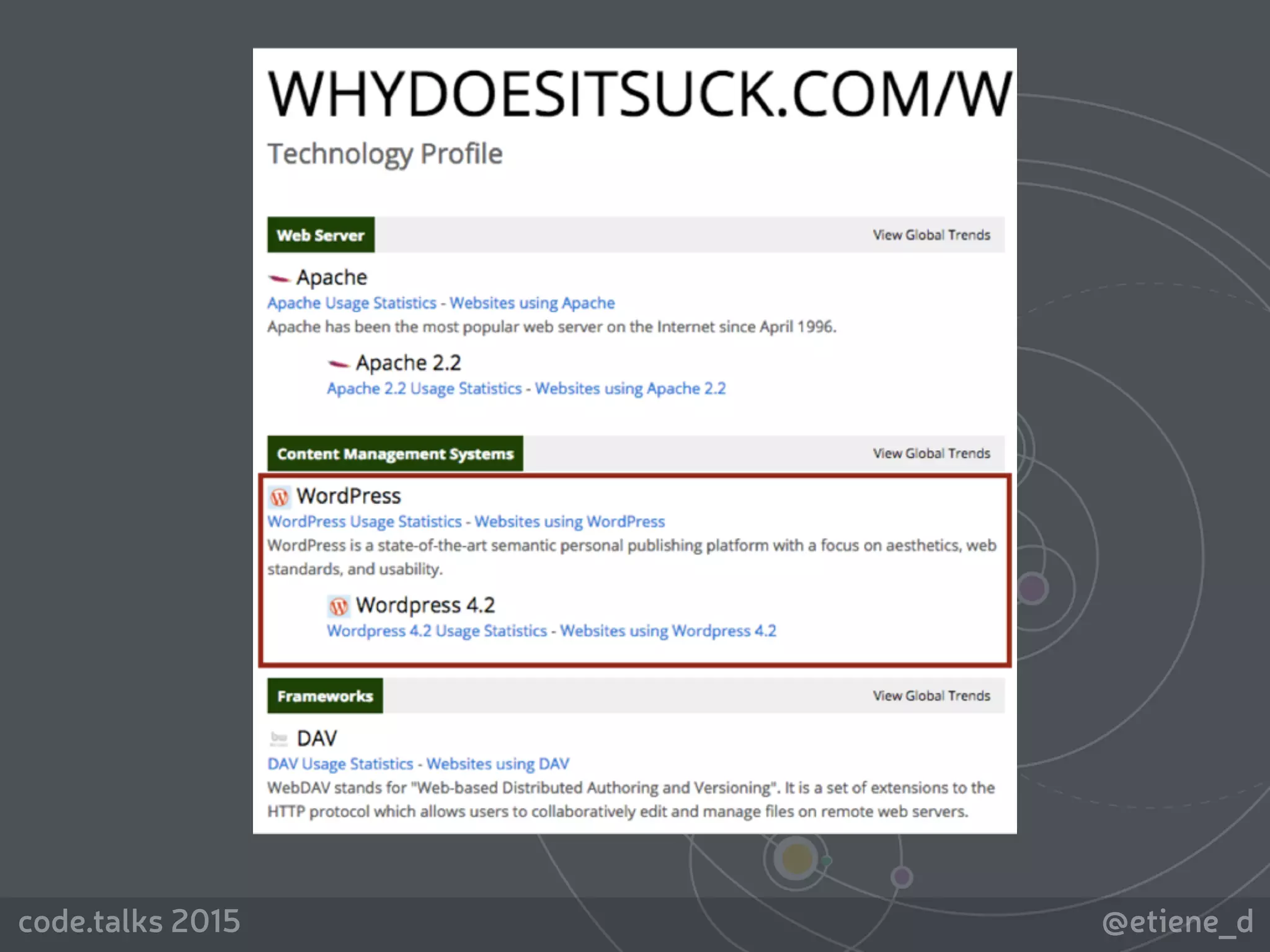This screenshot has width=1270, height=952.
Task: Select the Content Management Systems header
Action: tap(395, 454)
